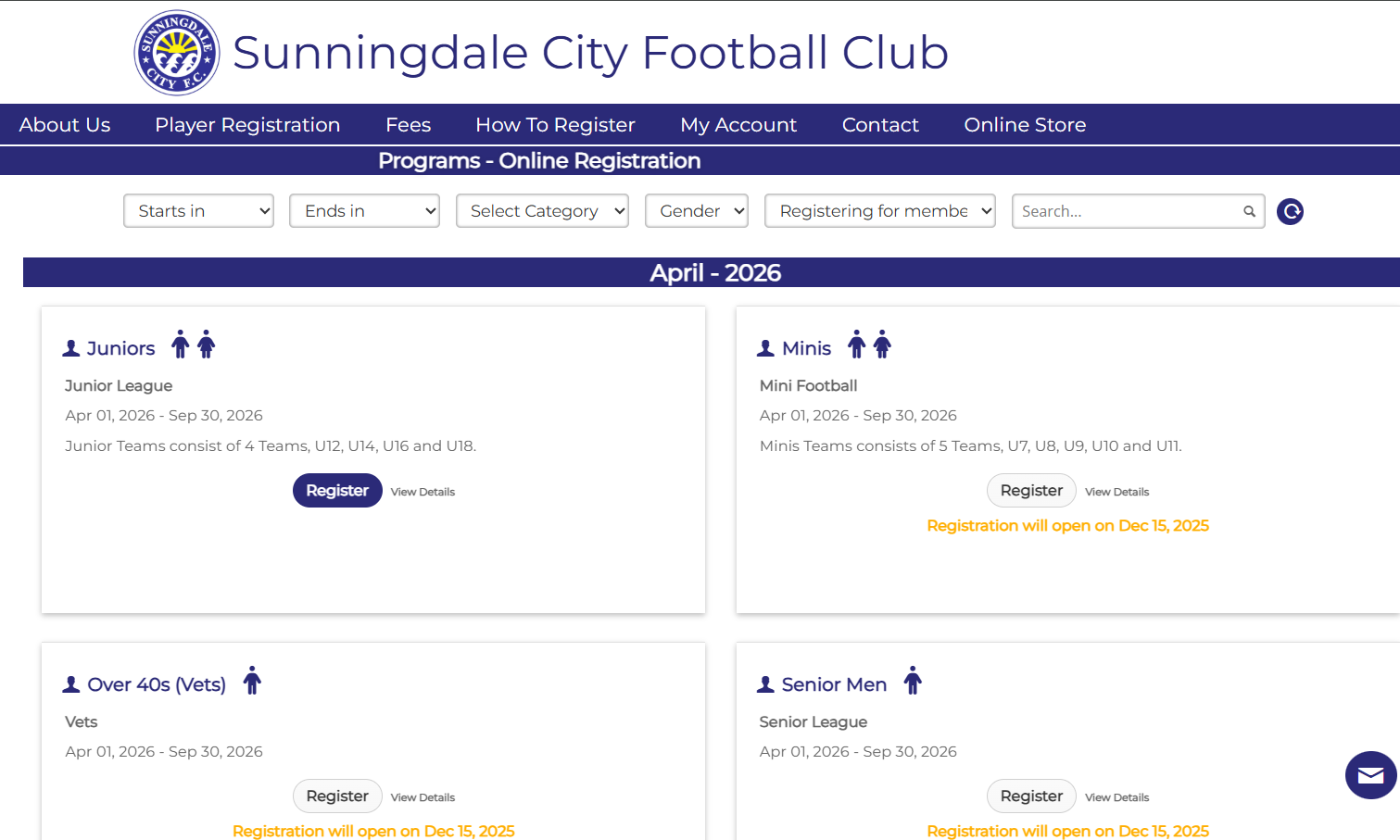Click the person icon beside Minis
The width and height of the screenshot is (1400, 840).
pos(765,348)
